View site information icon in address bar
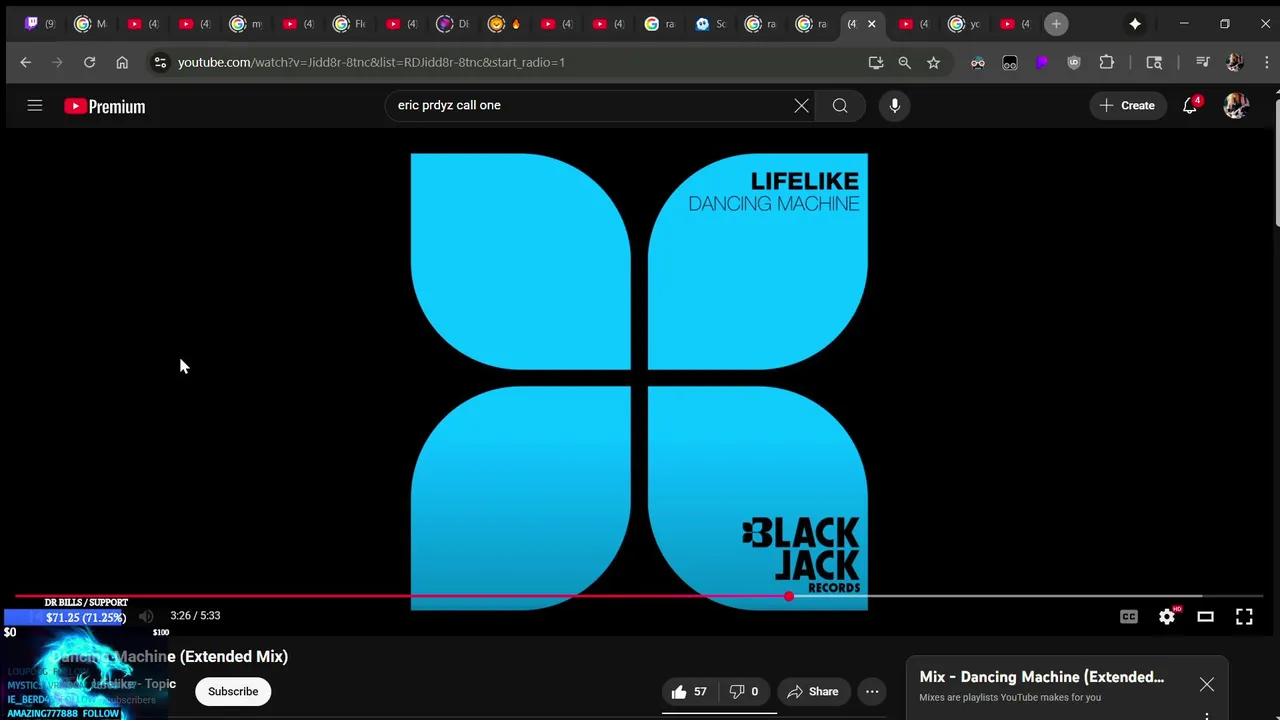Image resolution: width=1280 pixels, height=720 pixels. point(160,62)
